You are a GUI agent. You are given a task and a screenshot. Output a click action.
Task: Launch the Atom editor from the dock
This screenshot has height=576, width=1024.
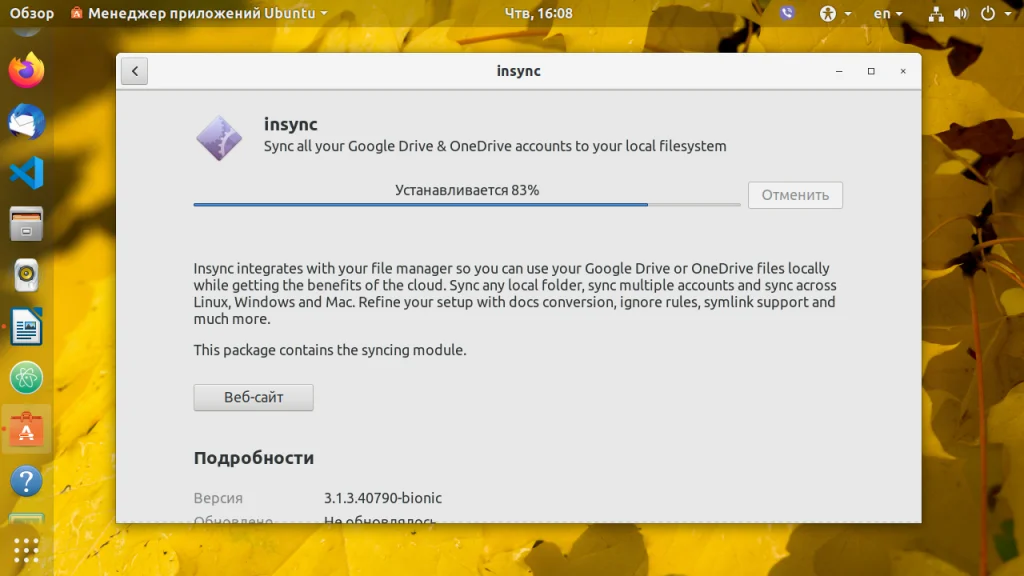pyautogui.click(x=27, y=377)
